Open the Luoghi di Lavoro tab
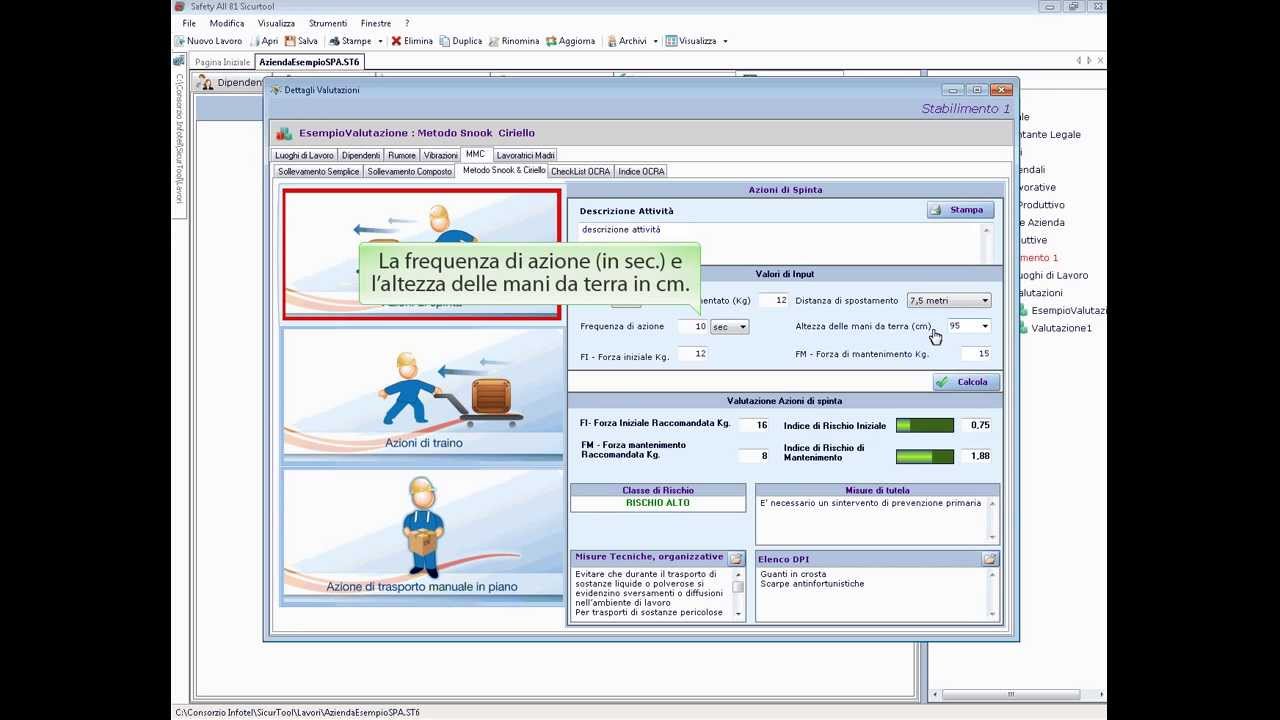Viewport: 1280px width, 720px height. coord(305,155)
